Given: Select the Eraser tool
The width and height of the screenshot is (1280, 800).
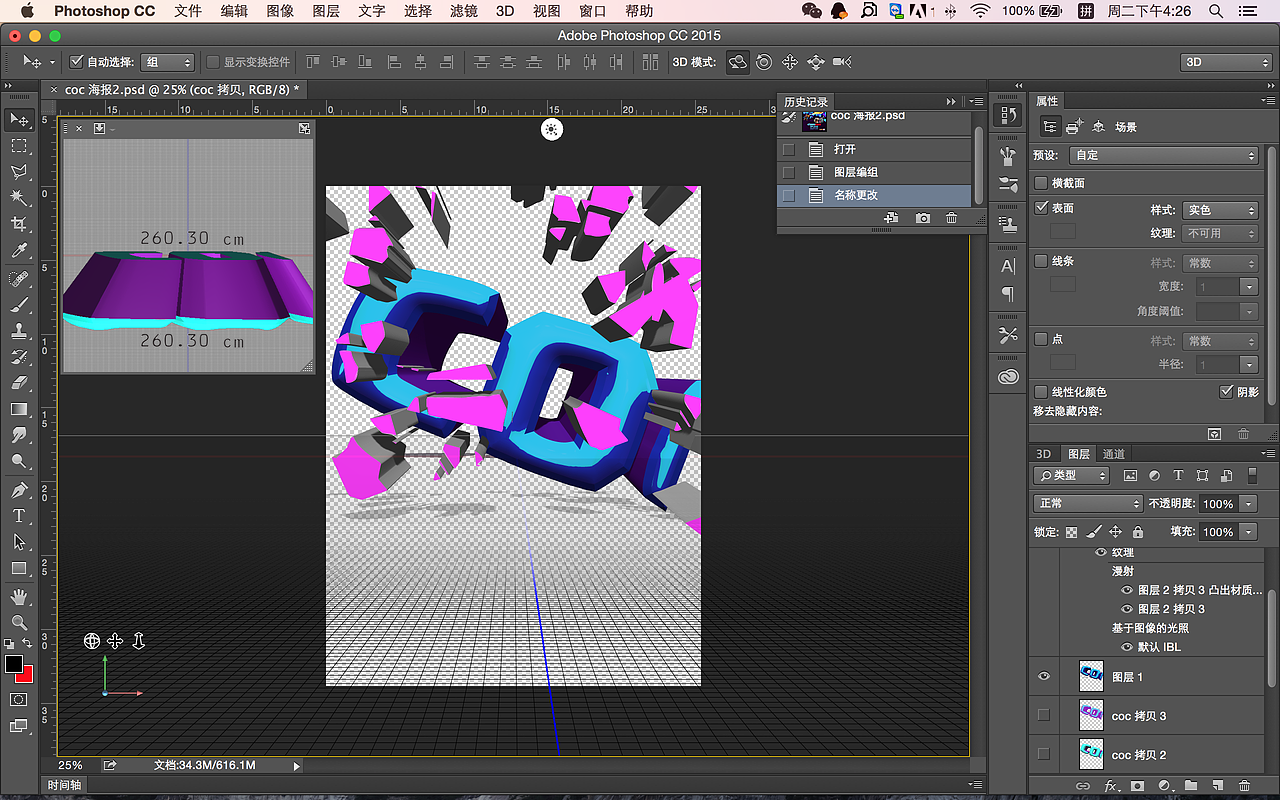Looking at the screenshot, I should pyautogui.click(x=19, y=383).
